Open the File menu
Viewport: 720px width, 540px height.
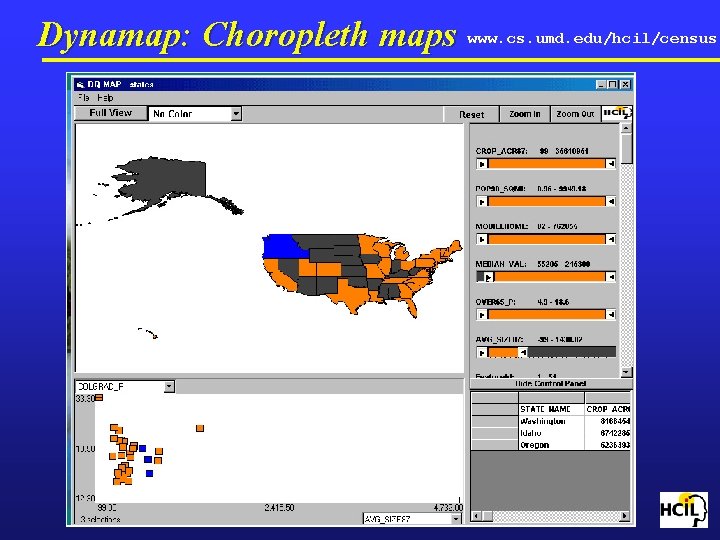coord(84,97)
